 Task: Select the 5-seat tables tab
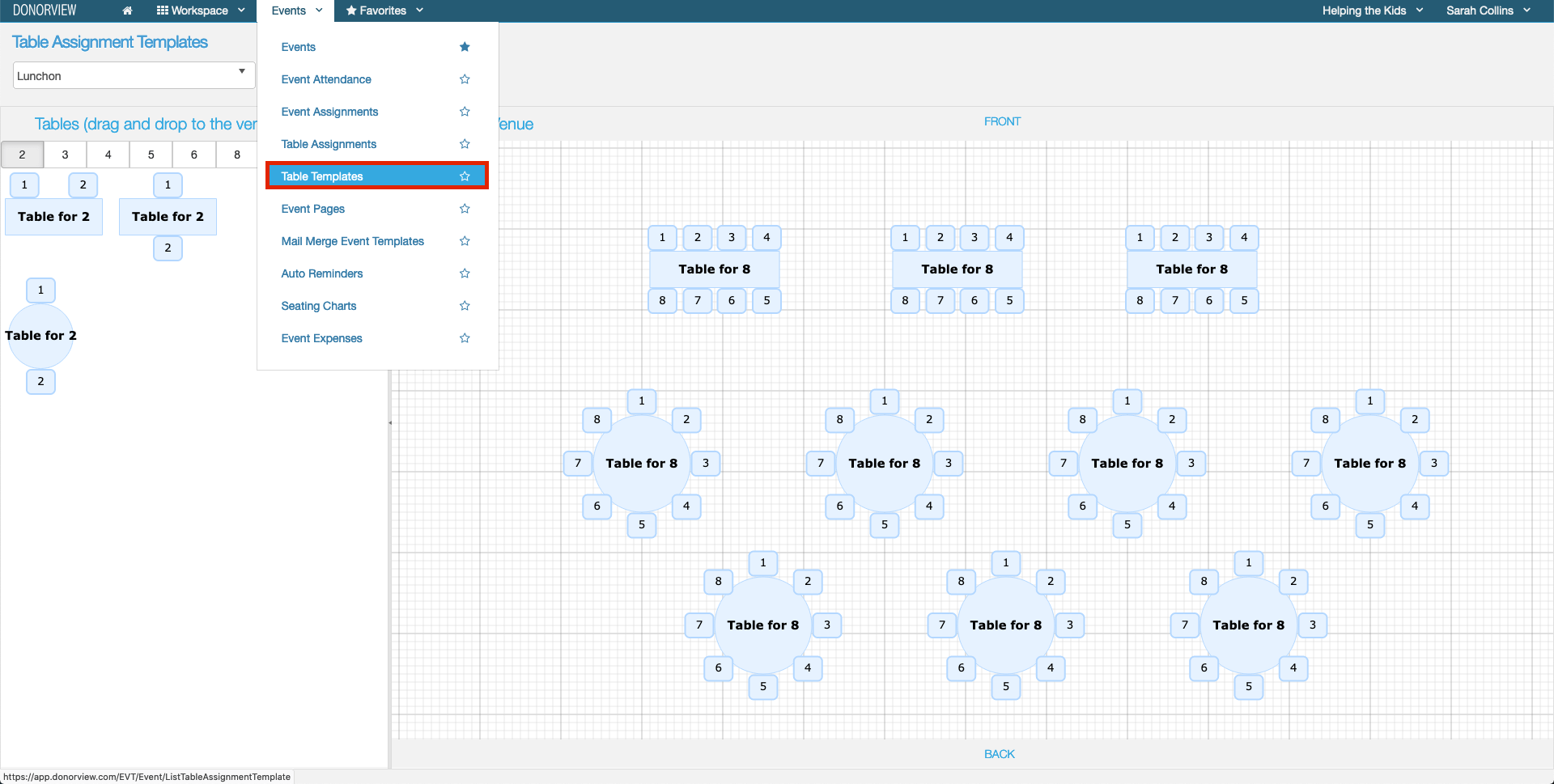(x=151, y=155)
